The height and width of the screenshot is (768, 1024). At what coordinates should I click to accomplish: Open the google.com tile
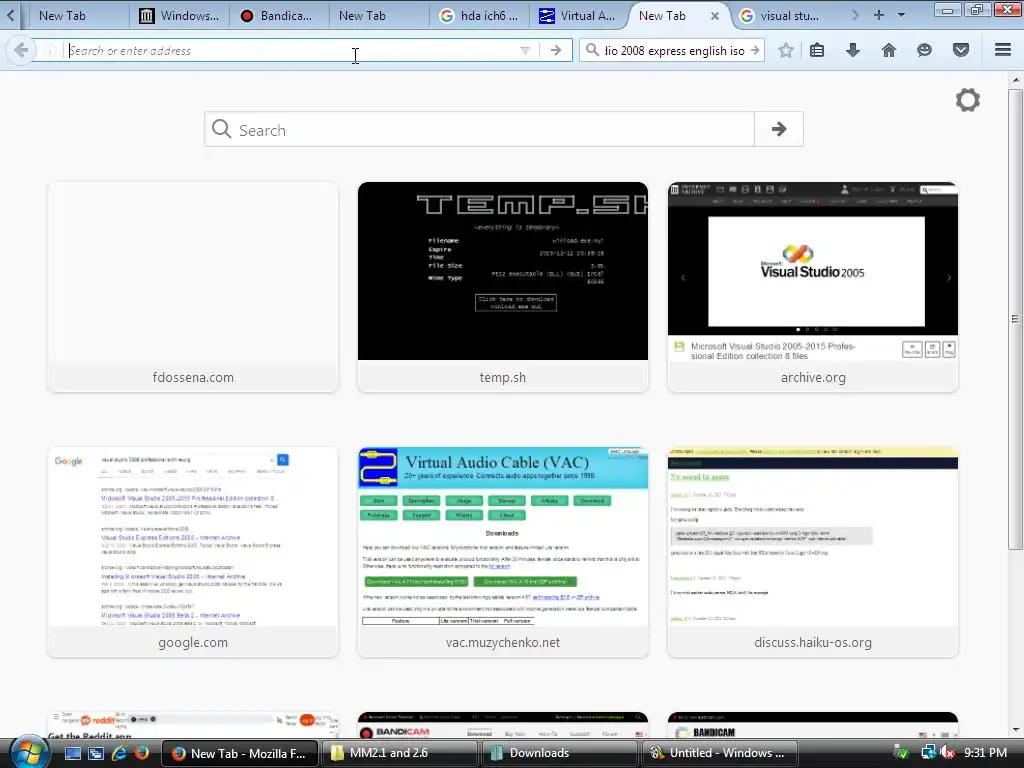coord(193,552)
